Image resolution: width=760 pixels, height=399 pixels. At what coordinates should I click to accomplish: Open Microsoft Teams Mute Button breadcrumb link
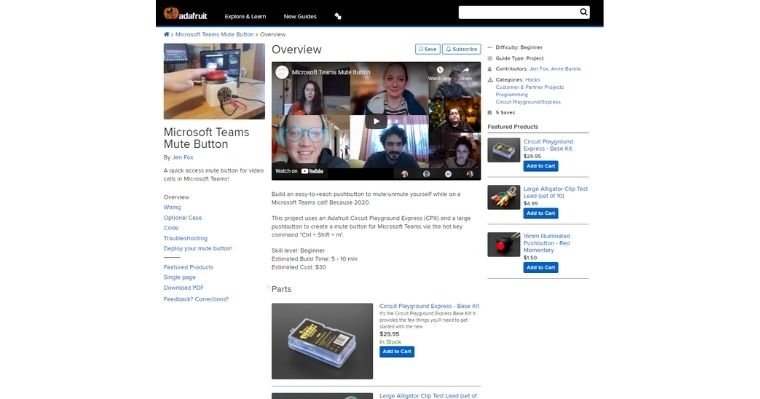coord(214,34)
